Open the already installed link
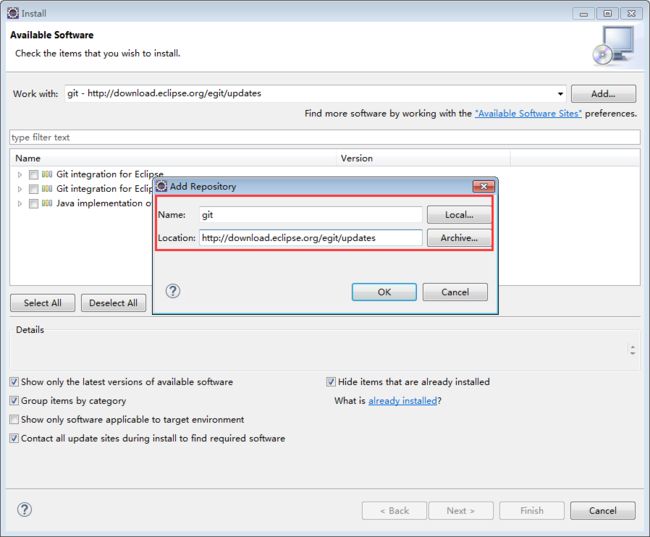Image resolution: width=650 pixels, height=537 pixels. coord(403,401)
